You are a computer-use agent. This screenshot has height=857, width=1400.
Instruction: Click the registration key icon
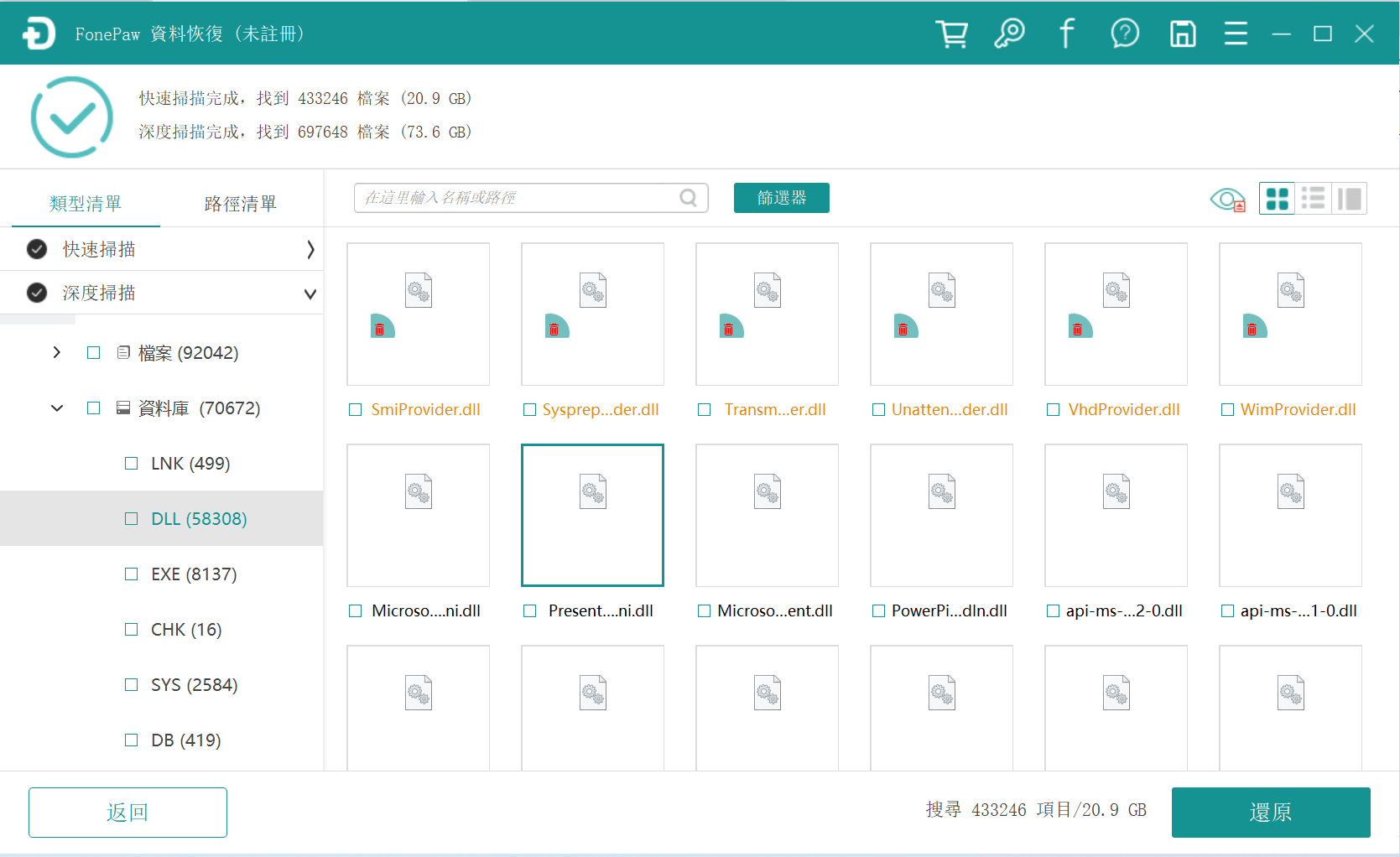tap(1009, 34)
